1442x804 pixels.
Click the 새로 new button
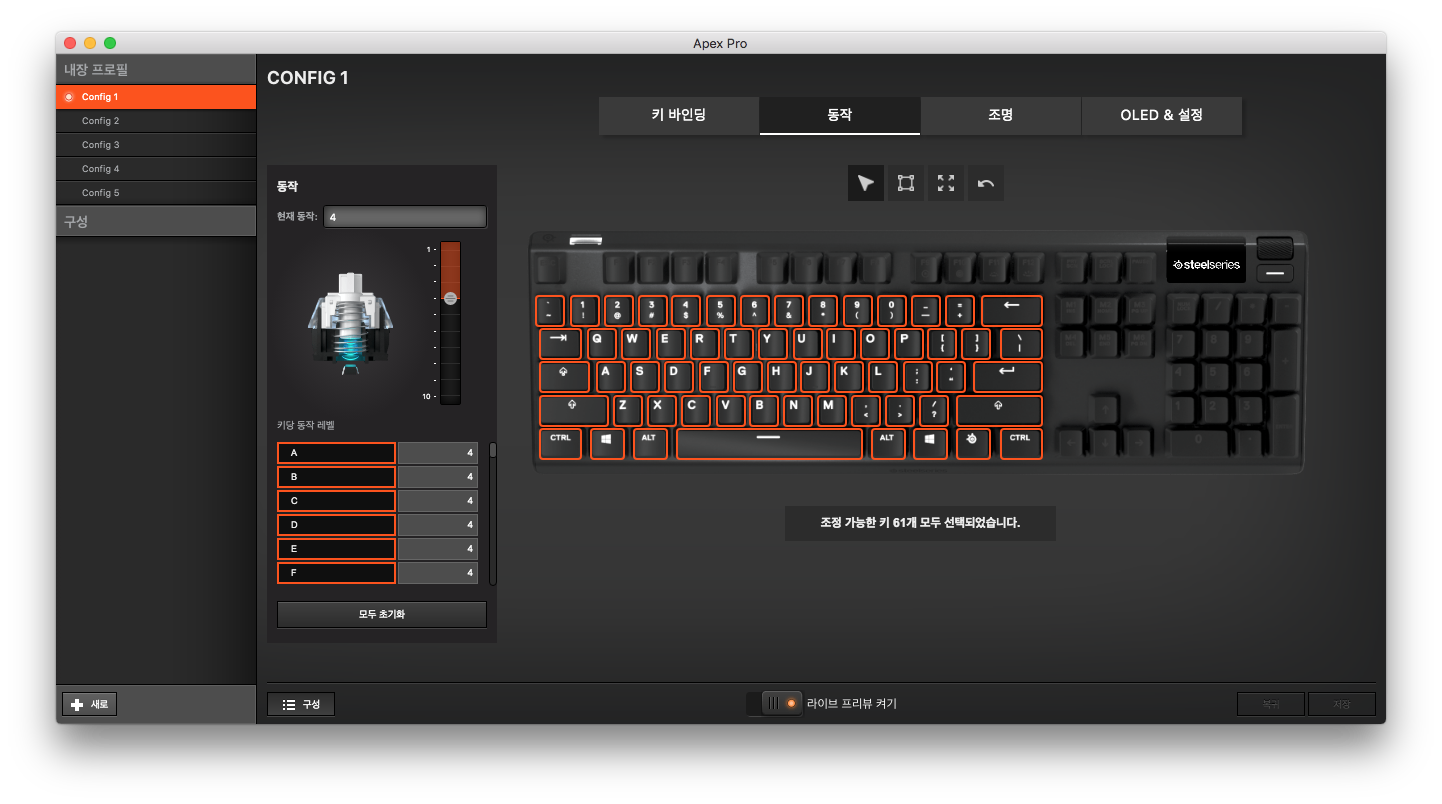(90, 704)
